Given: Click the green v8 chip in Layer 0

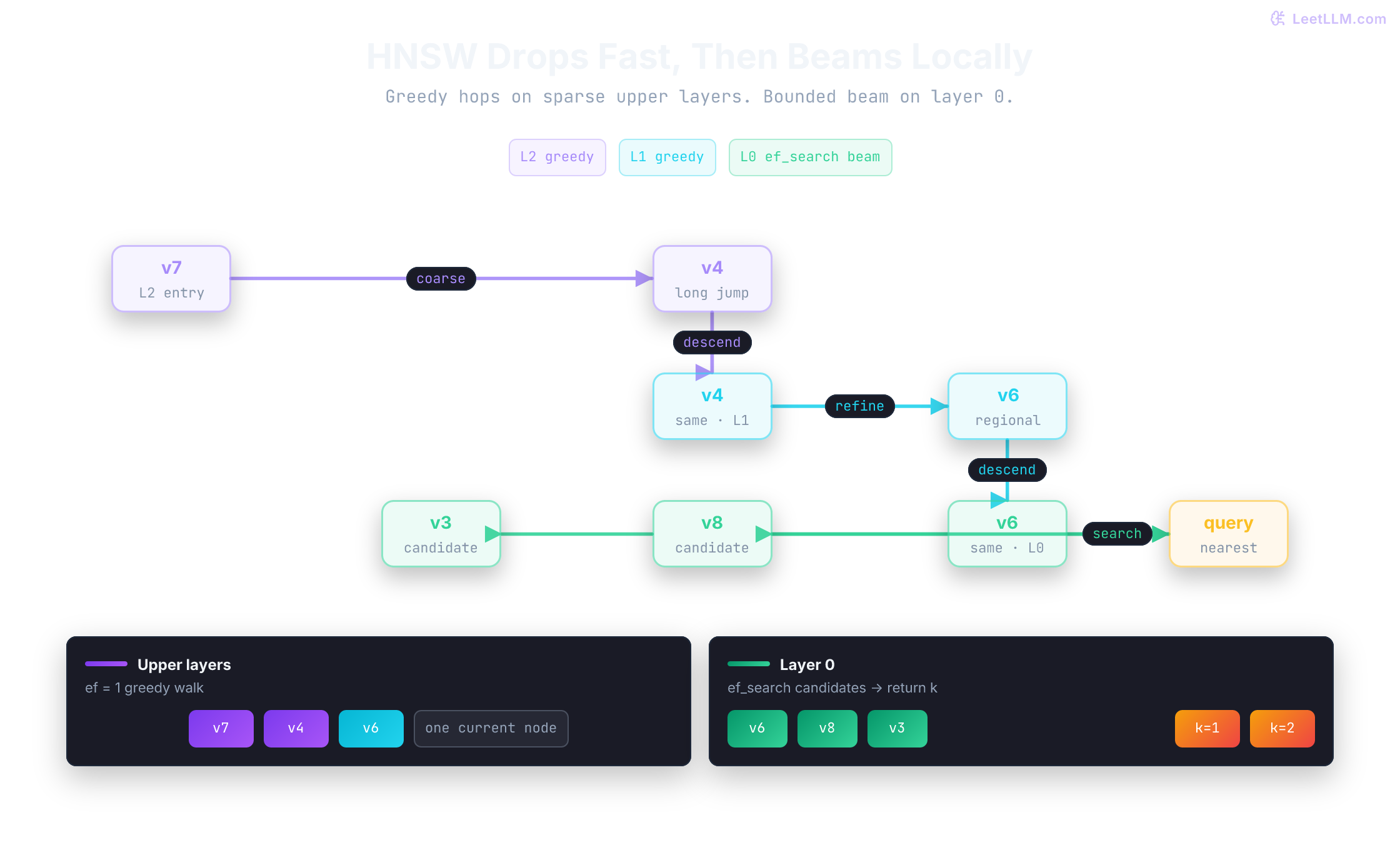Looking at the screenshot, I should [827, 728].
